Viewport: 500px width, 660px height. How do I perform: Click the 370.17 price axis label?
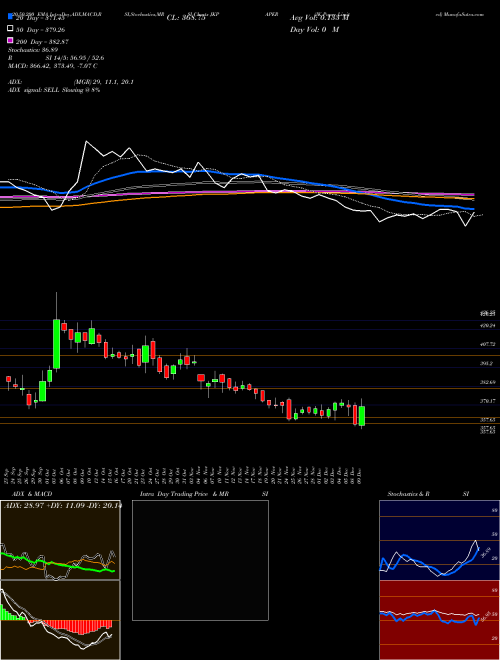point(487,402)
